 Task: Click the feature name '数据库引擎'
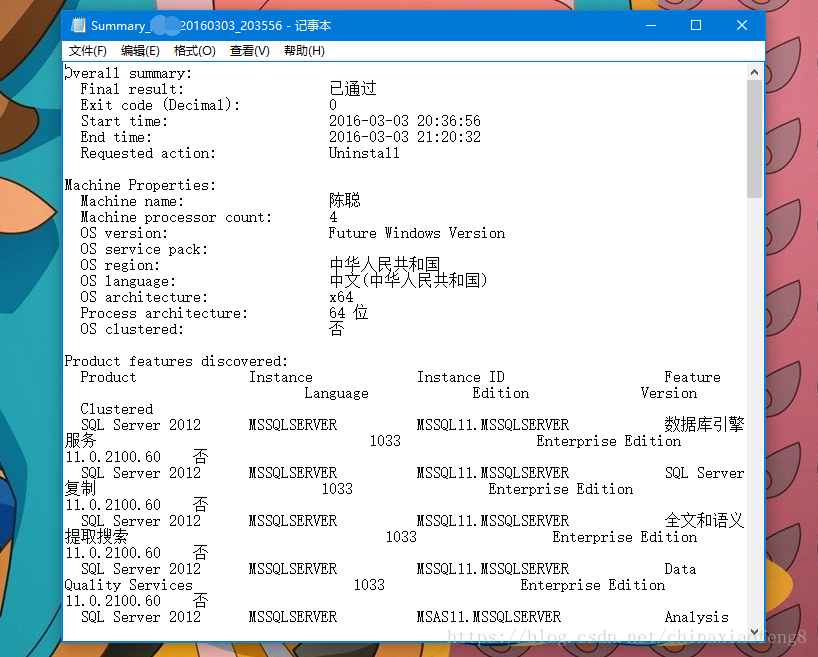[704, 424]
